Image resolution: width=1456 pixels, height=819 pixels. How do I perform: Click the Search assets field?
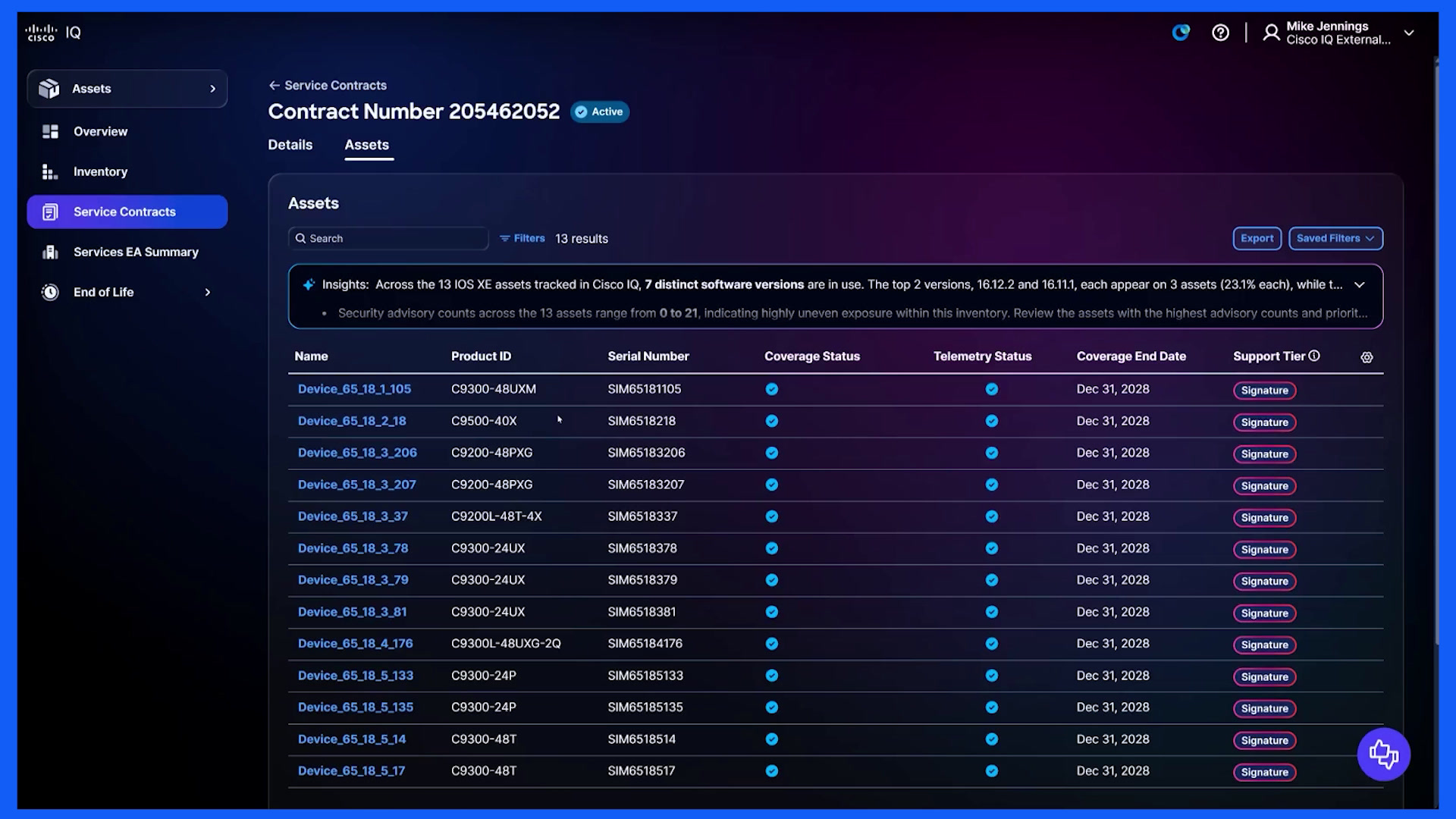tap(388, 238)
